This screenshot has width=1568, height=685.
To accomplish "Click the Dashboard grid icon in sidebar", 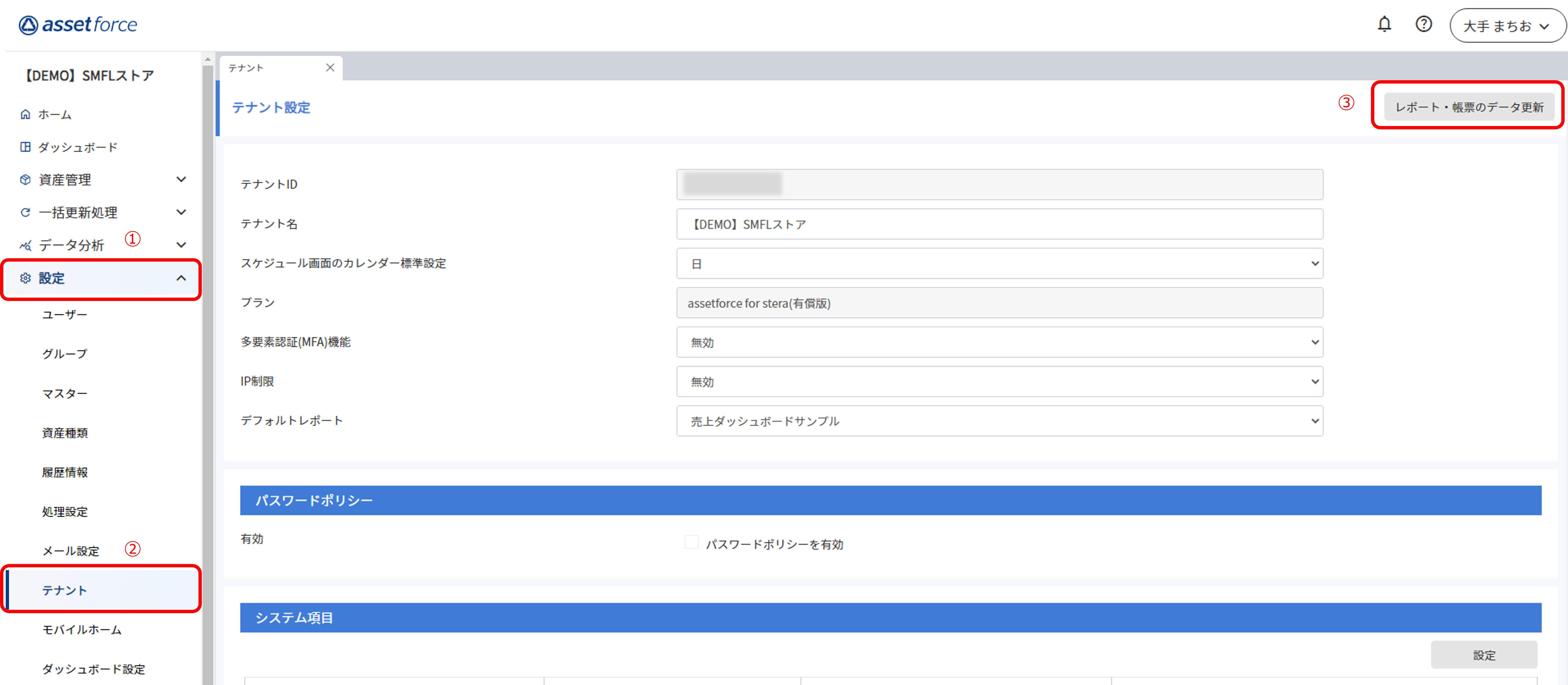I will (x=25, y=147).
